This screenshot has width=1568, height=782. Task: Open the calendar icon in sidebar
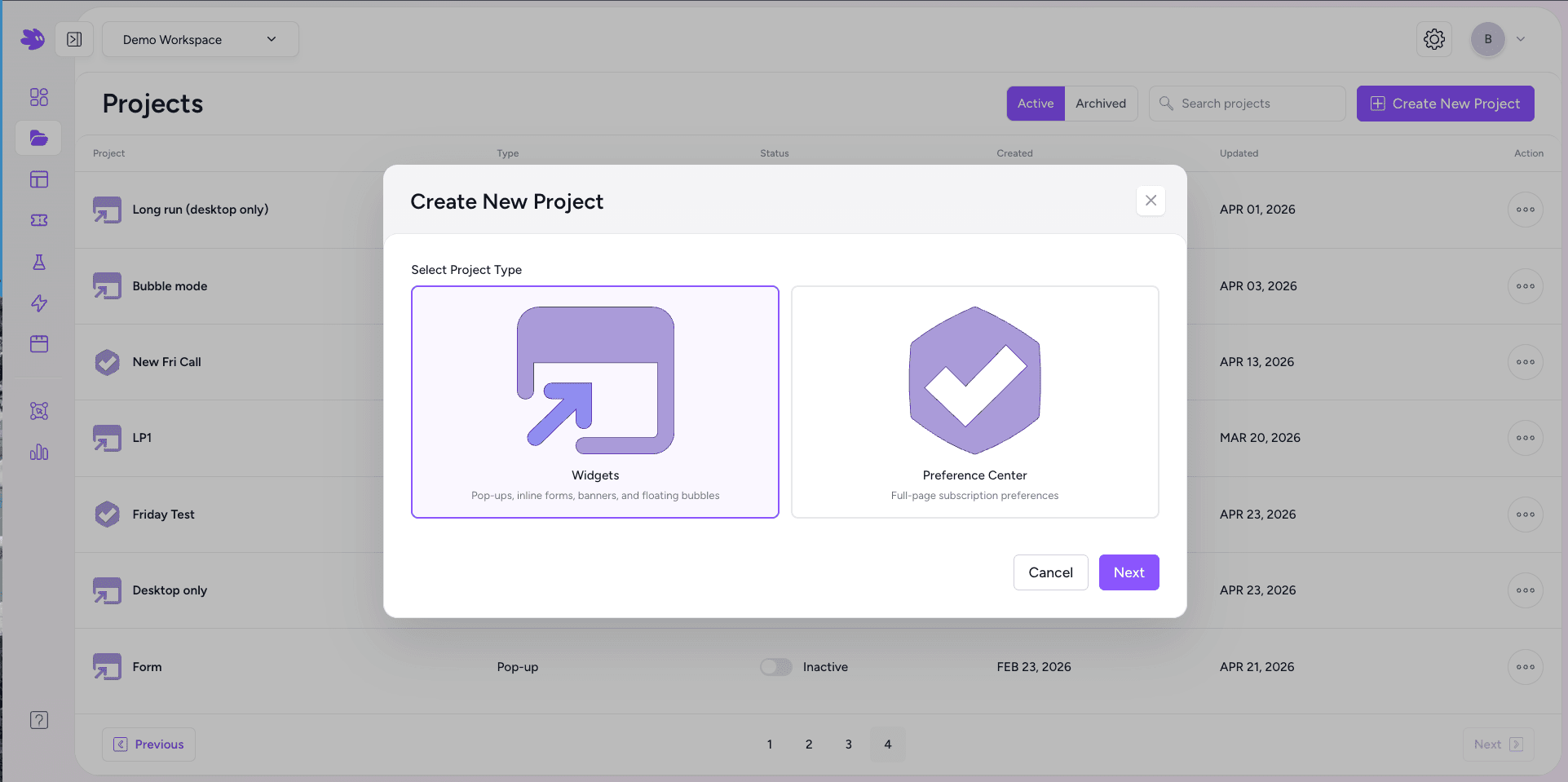pyautogui.click(x=39, y=344)
